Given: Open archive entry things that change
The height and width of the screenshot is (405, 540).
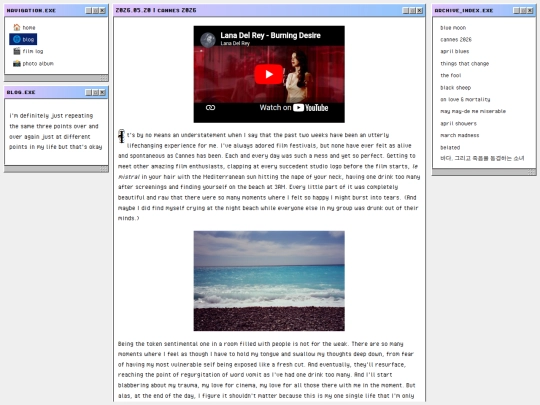Looking at the screenshot, I should pyautogui.click(x=465, y=63).
